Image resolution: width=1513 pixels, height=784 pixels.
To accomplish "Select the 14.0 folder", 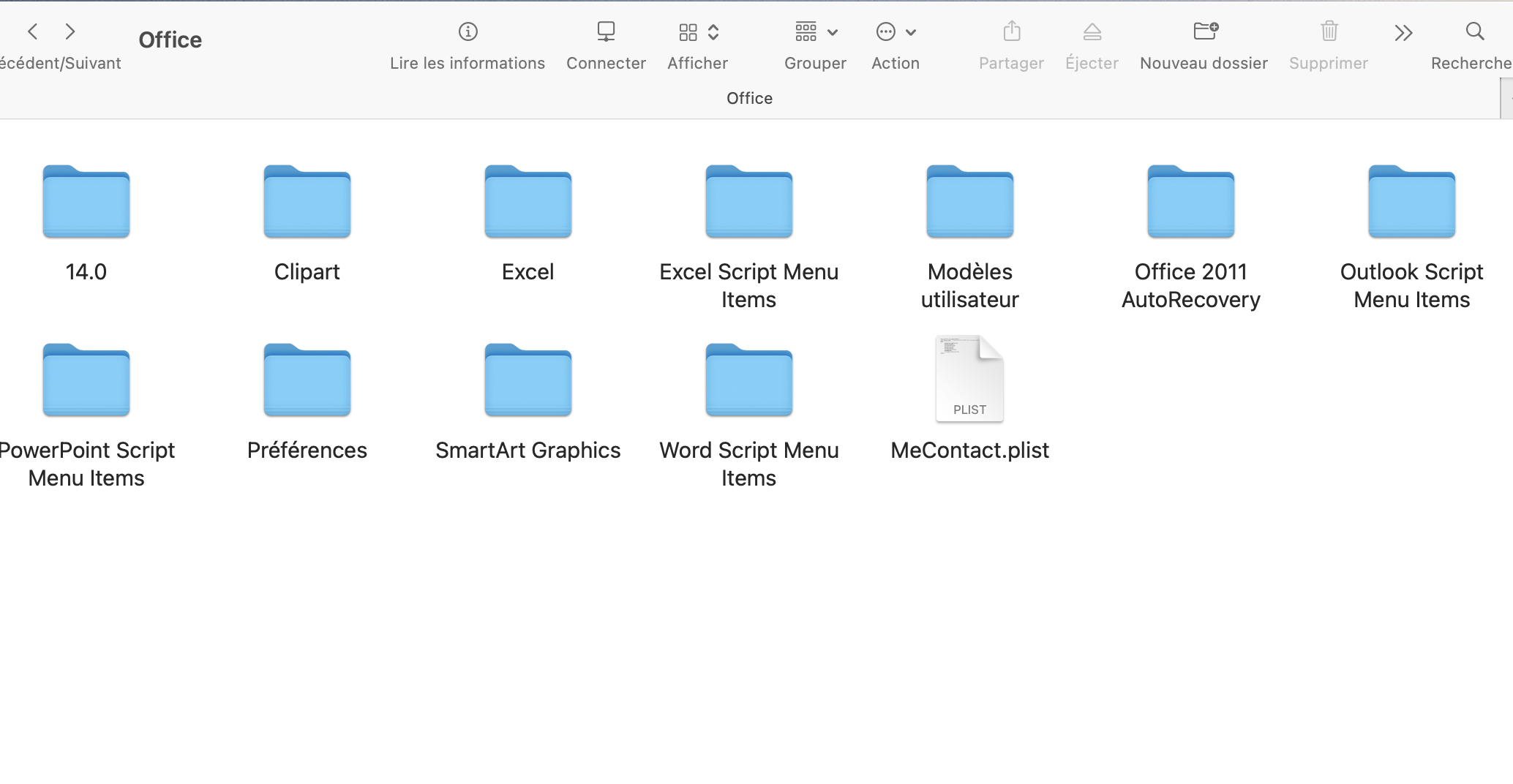I will coord(86,201).
